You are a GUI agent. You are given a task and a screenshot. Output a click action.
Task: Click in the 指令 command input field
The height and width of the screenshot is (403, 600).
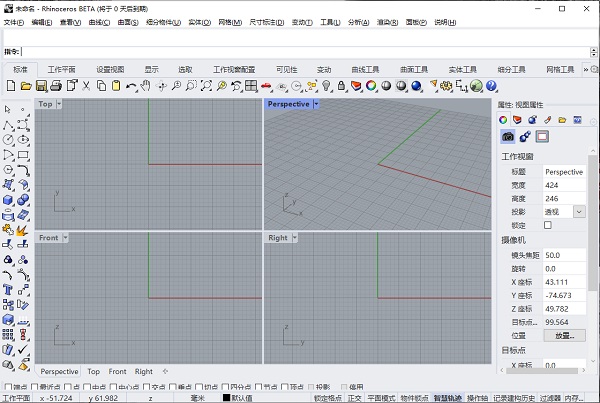[x=300, y=50]
